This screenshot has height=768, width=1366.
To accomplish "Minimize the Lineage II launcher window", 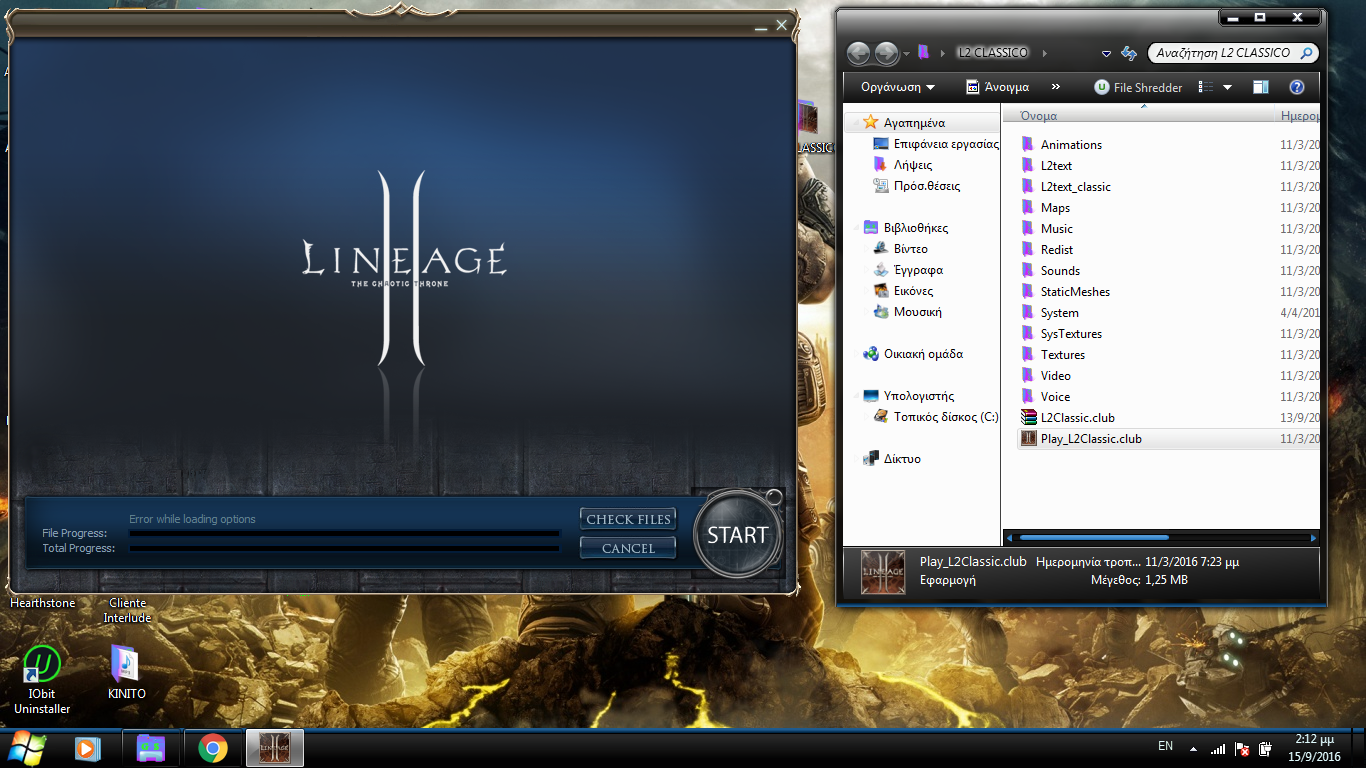I will tap(762, 26).
